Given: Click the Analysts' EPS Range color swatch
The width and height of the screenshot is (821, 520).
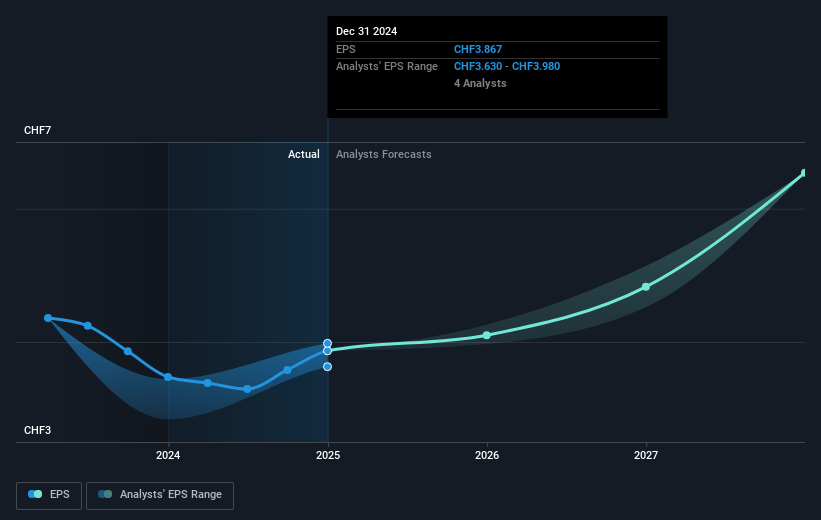Looking at the screenshot, I should pos(105,494).
